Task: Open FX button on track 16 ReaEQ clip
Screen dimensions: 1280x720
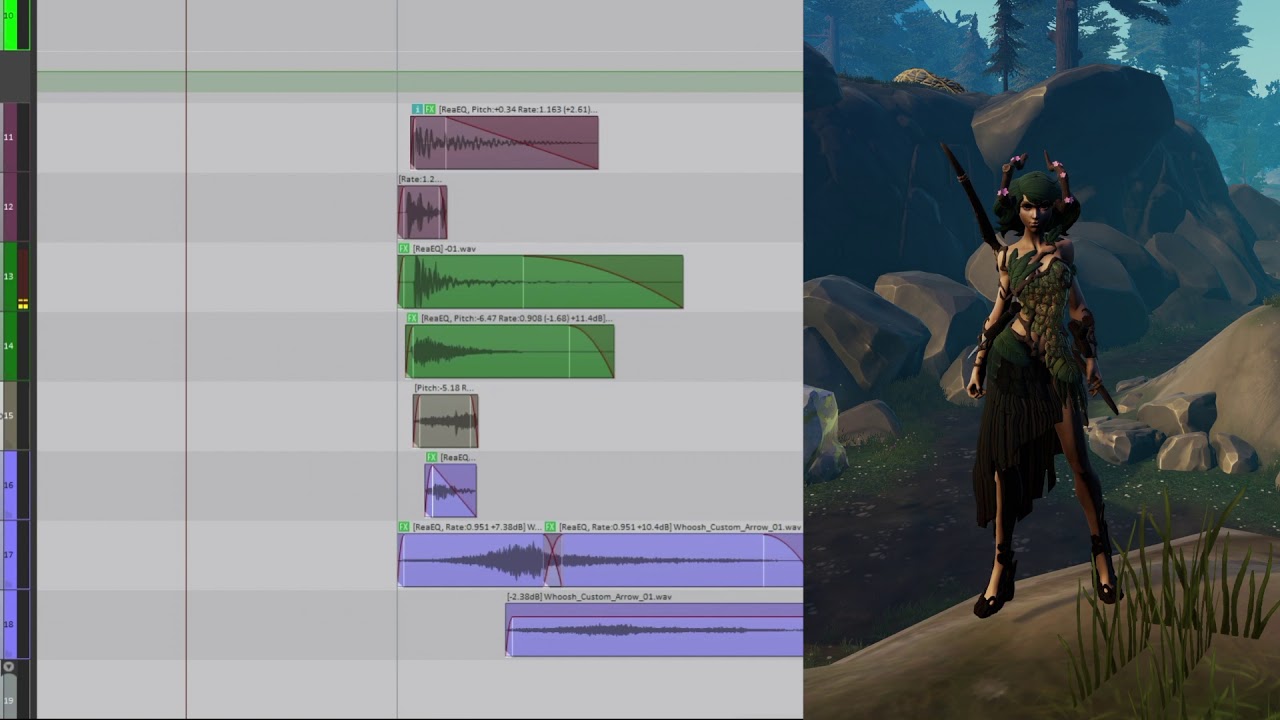Action: pos(432,457)
